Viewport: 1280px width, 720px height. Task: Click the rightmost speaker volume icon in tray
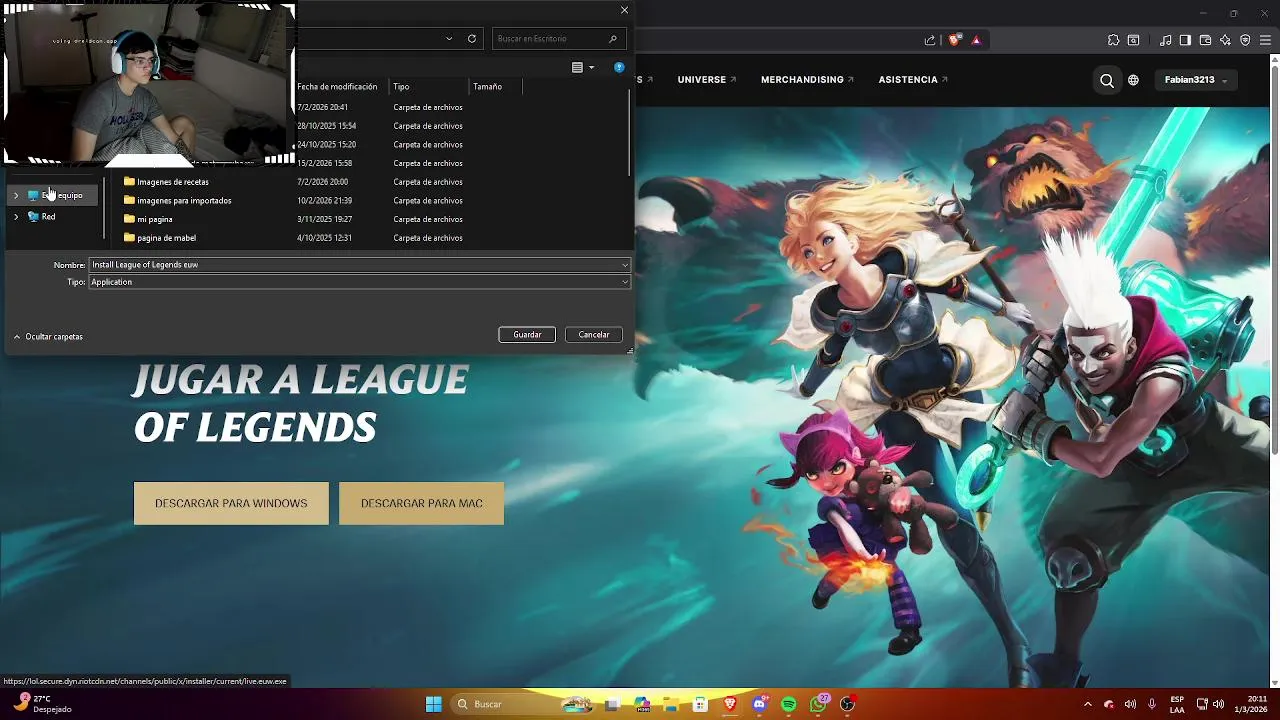(1219, 704)
